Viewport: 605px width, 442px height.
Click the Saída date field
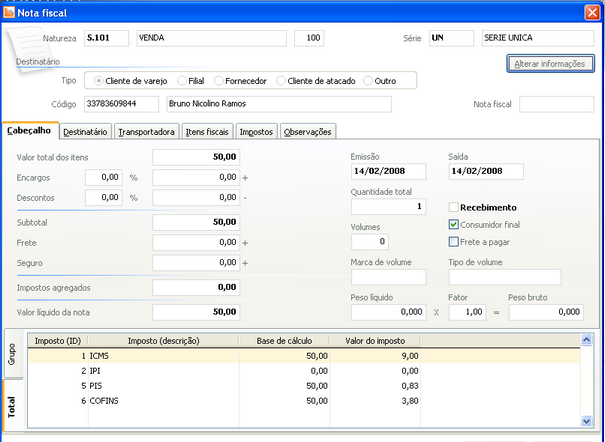click(486, 171)
